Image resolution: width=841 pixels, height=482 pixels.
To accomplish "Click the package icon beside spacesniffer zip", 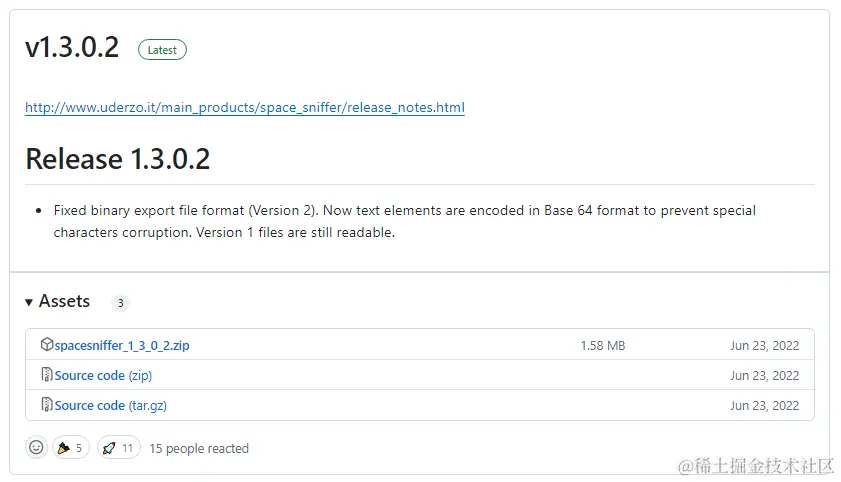I will (x=47, y=345).
